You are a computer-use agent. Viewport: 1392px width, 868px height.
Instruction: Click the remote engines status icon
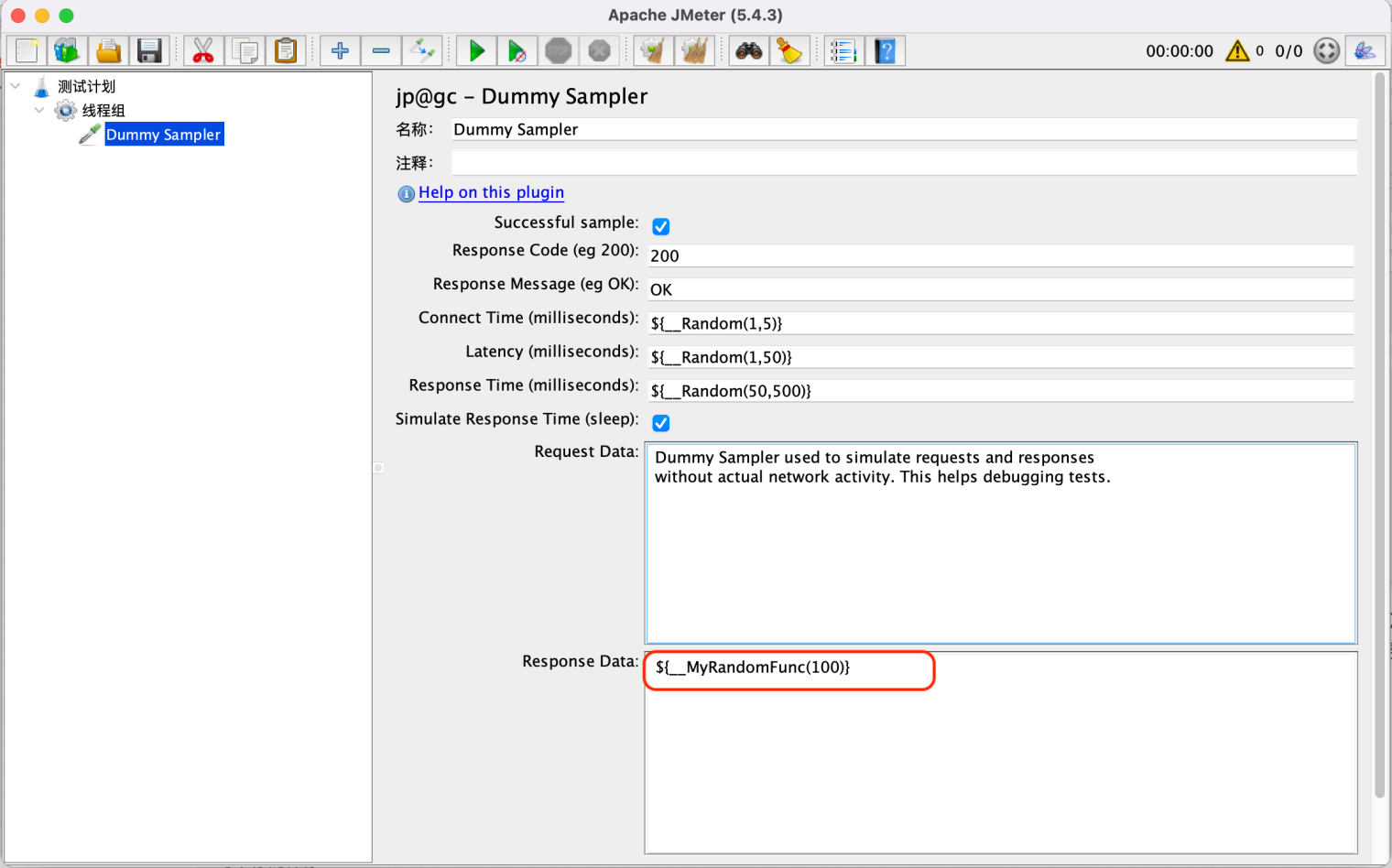1326,50
